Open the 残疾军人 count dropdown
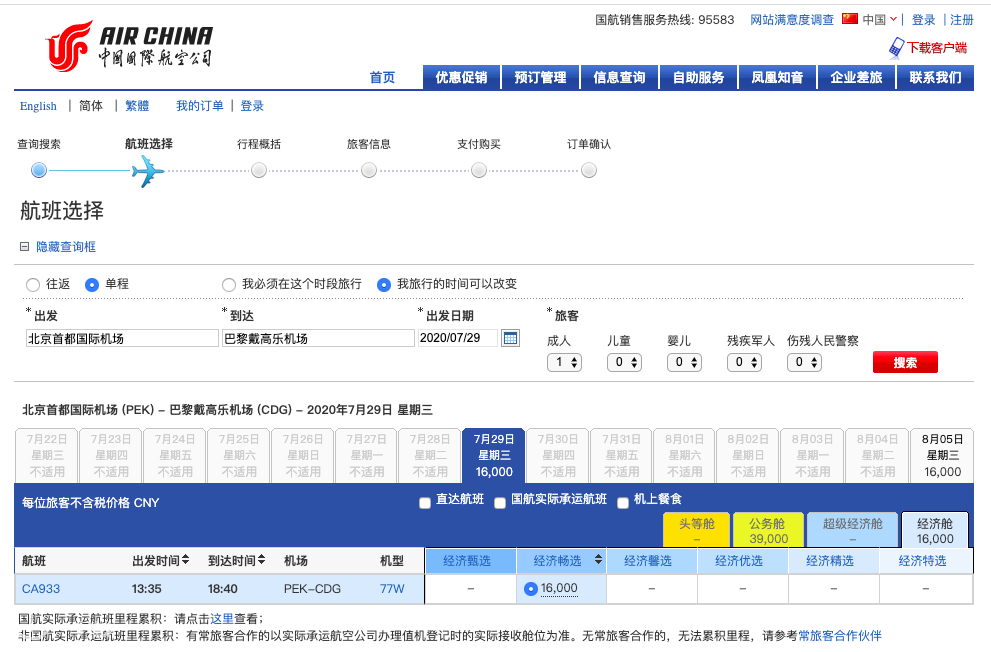991x652 pixels. 745,362
